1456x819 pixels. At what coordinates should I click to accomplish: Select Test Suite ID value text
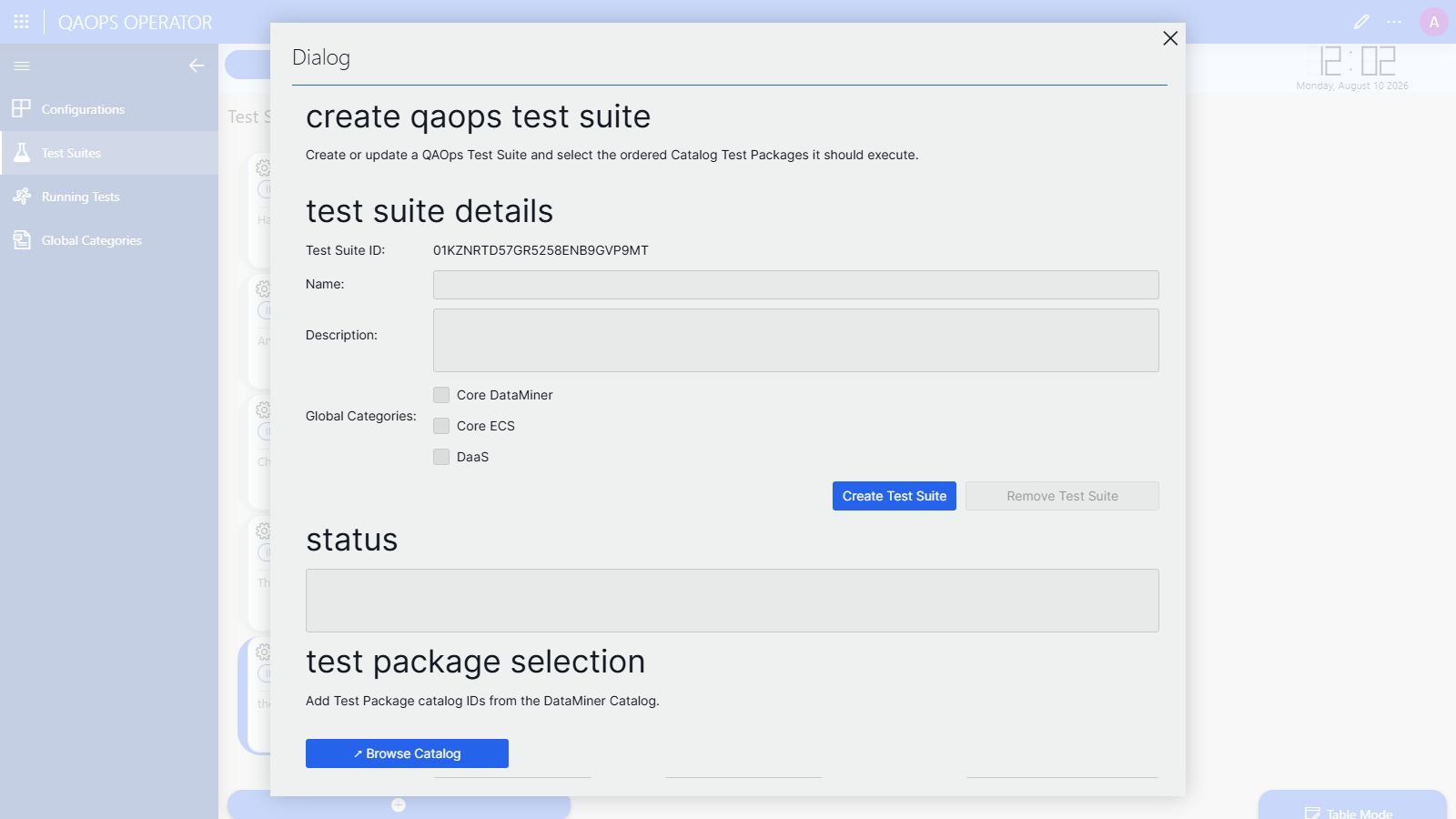541,250
